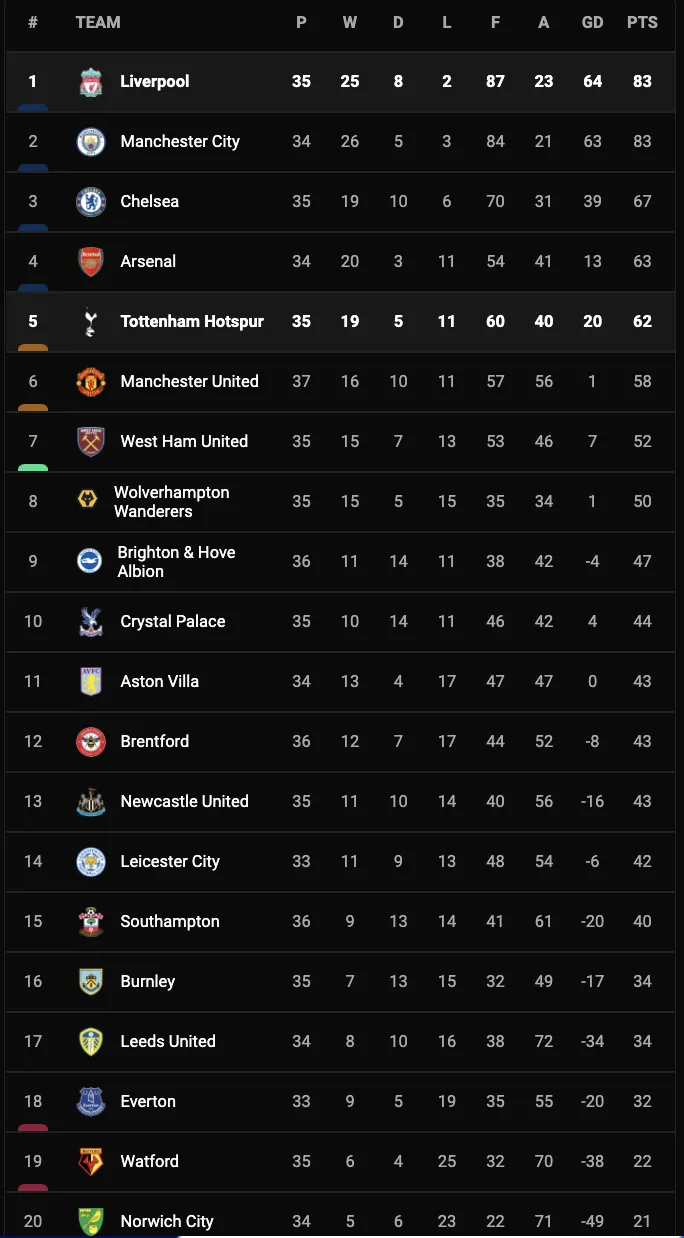
Task: Click the TEAM column header
Action: 98,22
